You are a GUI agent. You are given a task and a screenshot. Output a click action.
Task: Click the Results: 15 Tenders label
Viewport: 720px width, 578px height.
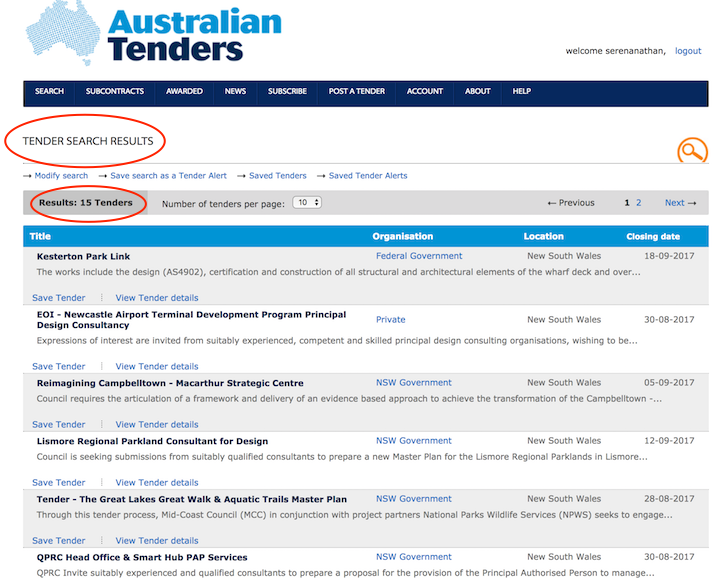pyautogui.click(x=85, y=203)
